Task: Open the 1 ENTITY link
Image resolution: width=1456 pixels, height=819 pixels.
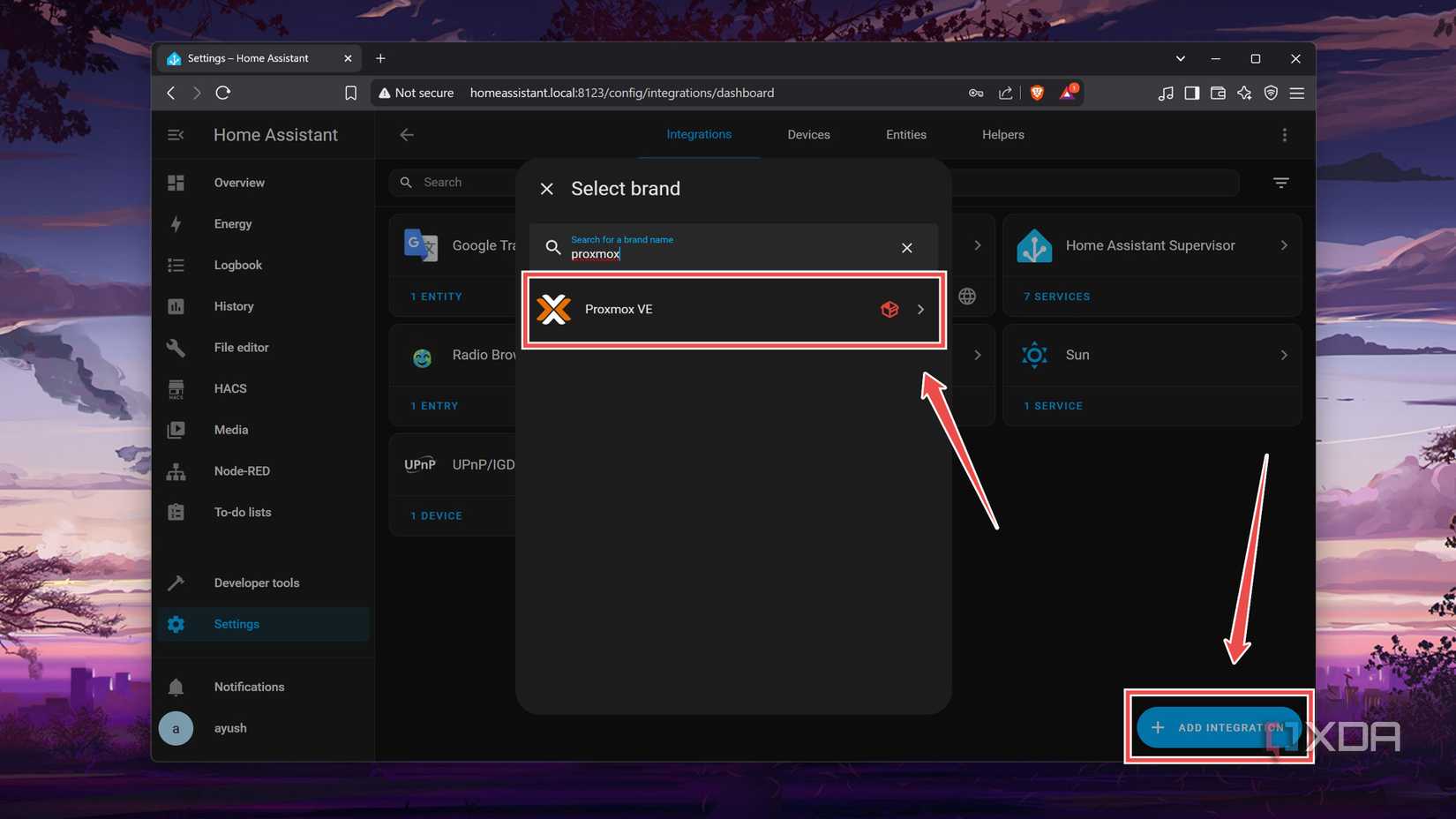Action: coord(436,297)
